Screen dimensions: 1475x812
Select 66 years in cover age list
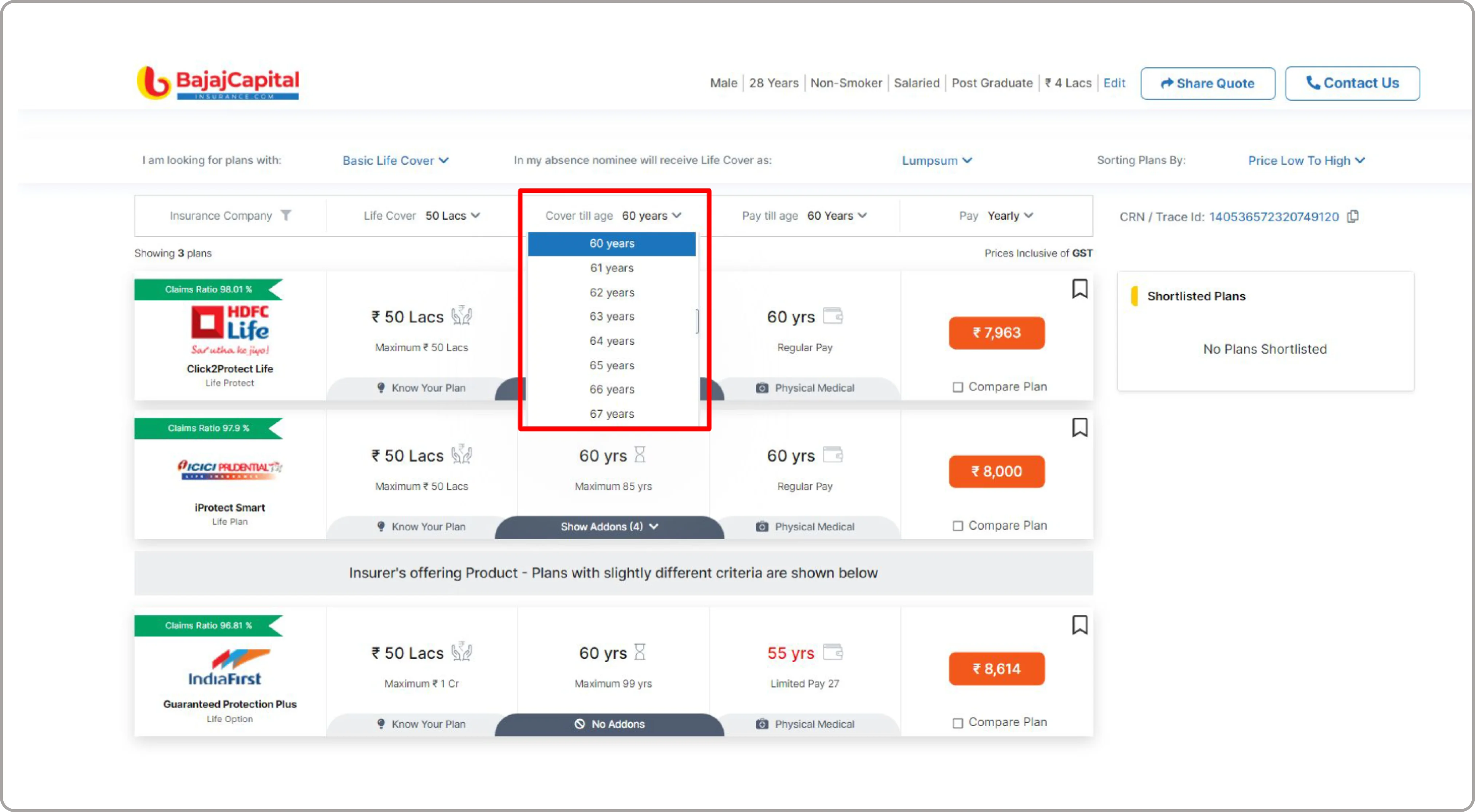tap(612, 389)
